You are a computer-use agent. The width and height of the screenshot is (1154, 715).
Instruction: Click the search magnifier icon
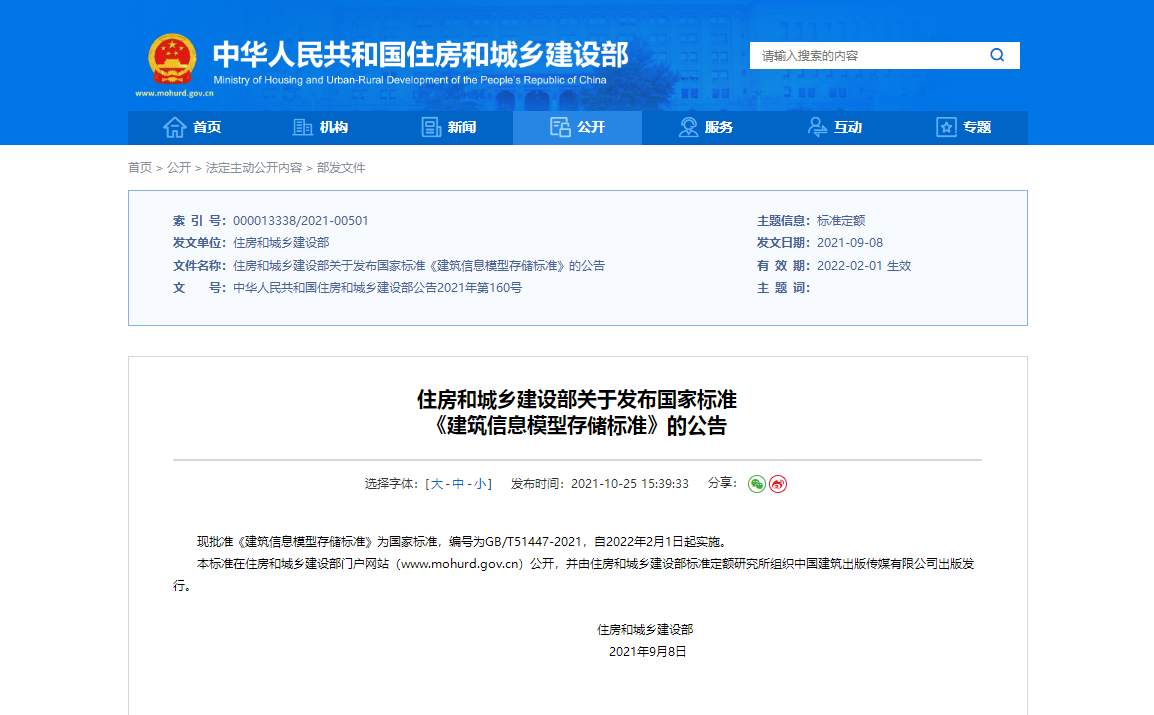(x=996, y=56)
